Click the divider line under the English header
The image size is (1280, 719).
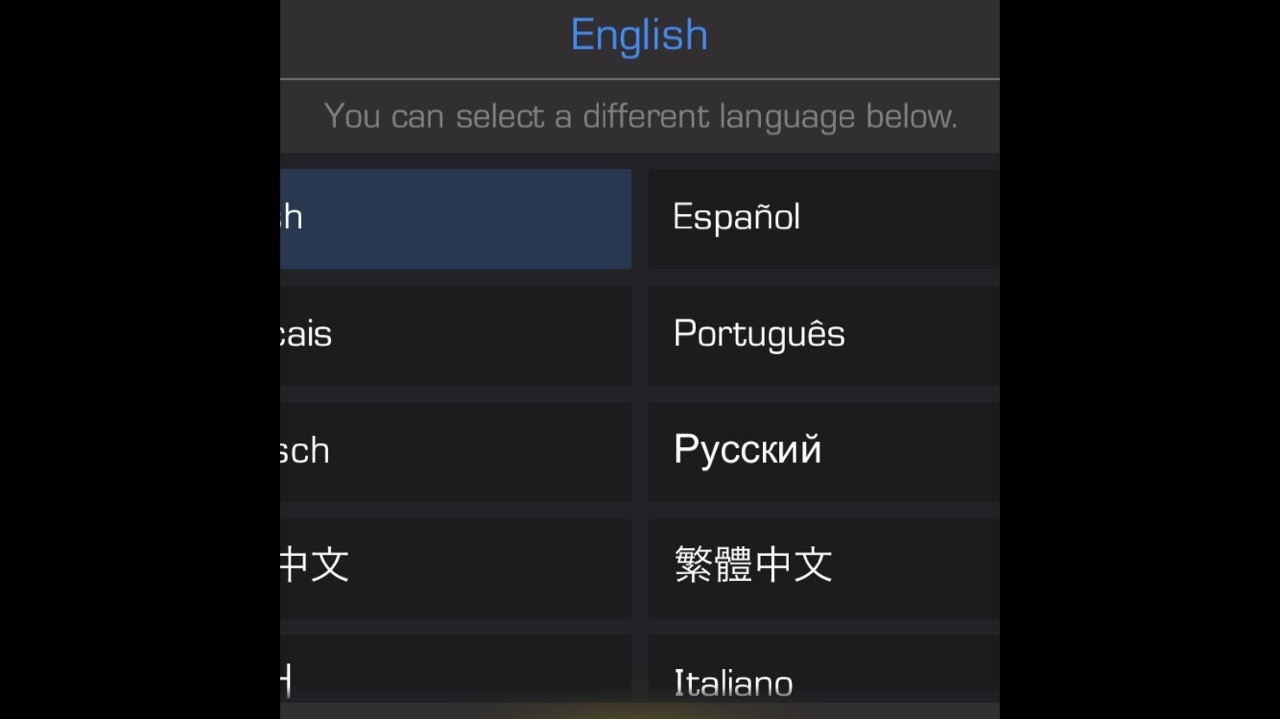(x=640, y=78)
